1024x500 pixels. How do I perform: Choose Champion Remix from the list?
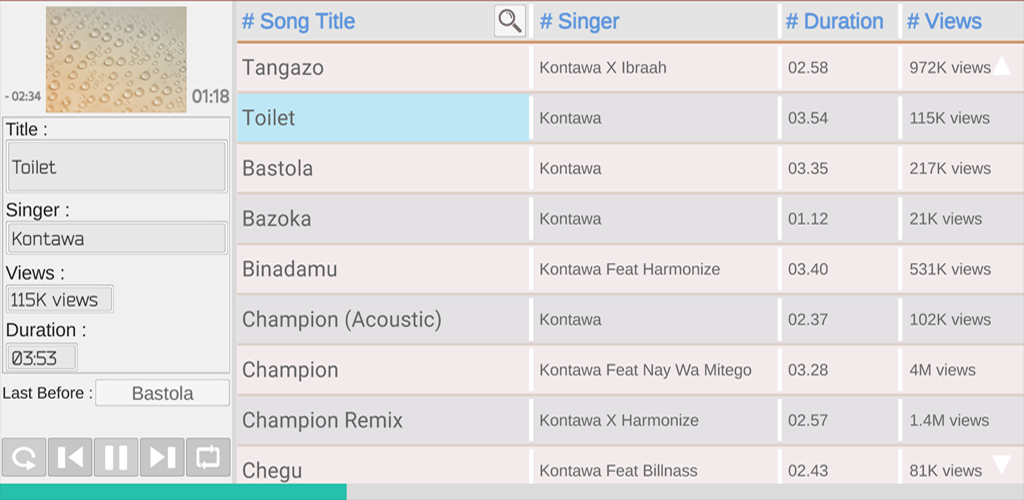[322, 420]
